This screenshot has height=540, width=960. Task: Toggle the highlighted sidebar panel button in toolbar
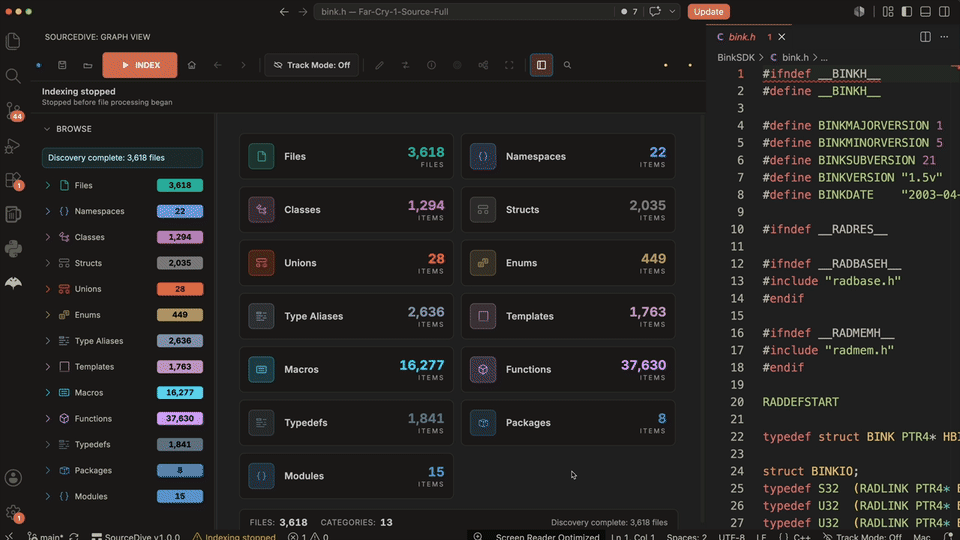coord(541,65)
